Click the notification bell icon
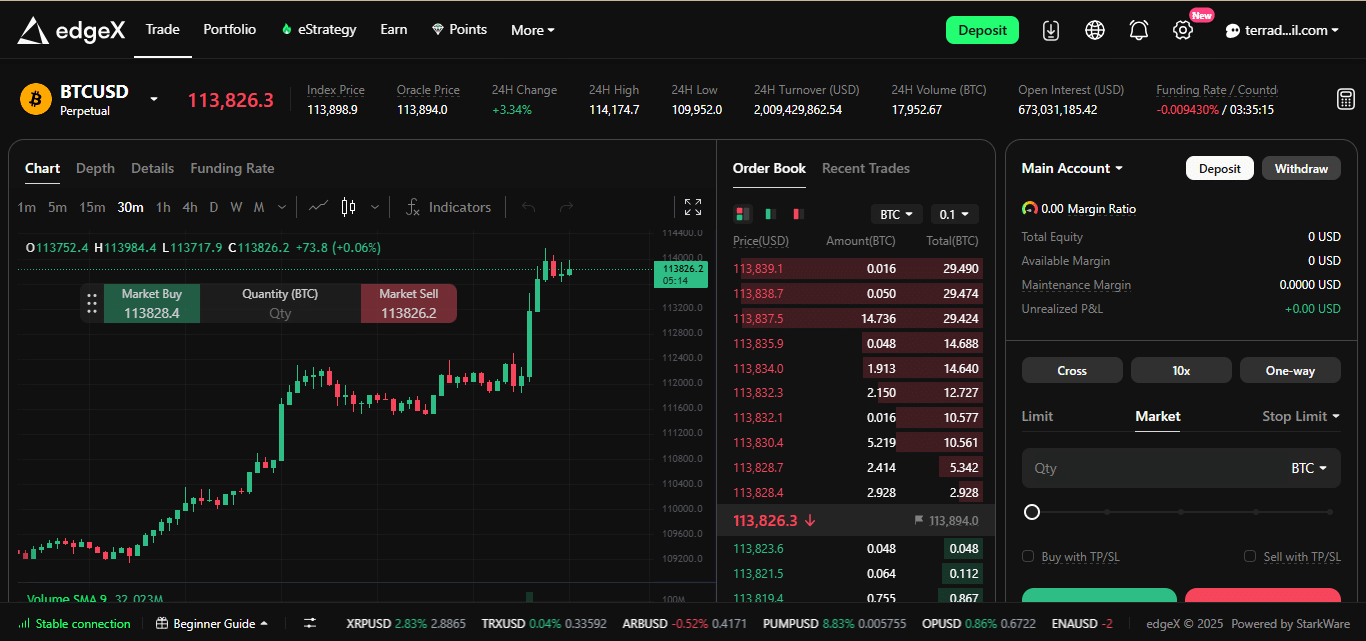Viewport: 1366px width, 641px height. click(1139, 30)
